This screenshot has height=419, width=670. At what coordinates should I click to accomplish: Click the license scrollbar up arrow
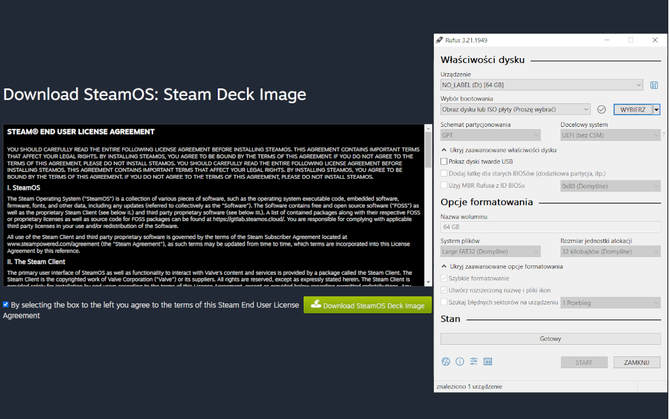click(x=428, y=128)
